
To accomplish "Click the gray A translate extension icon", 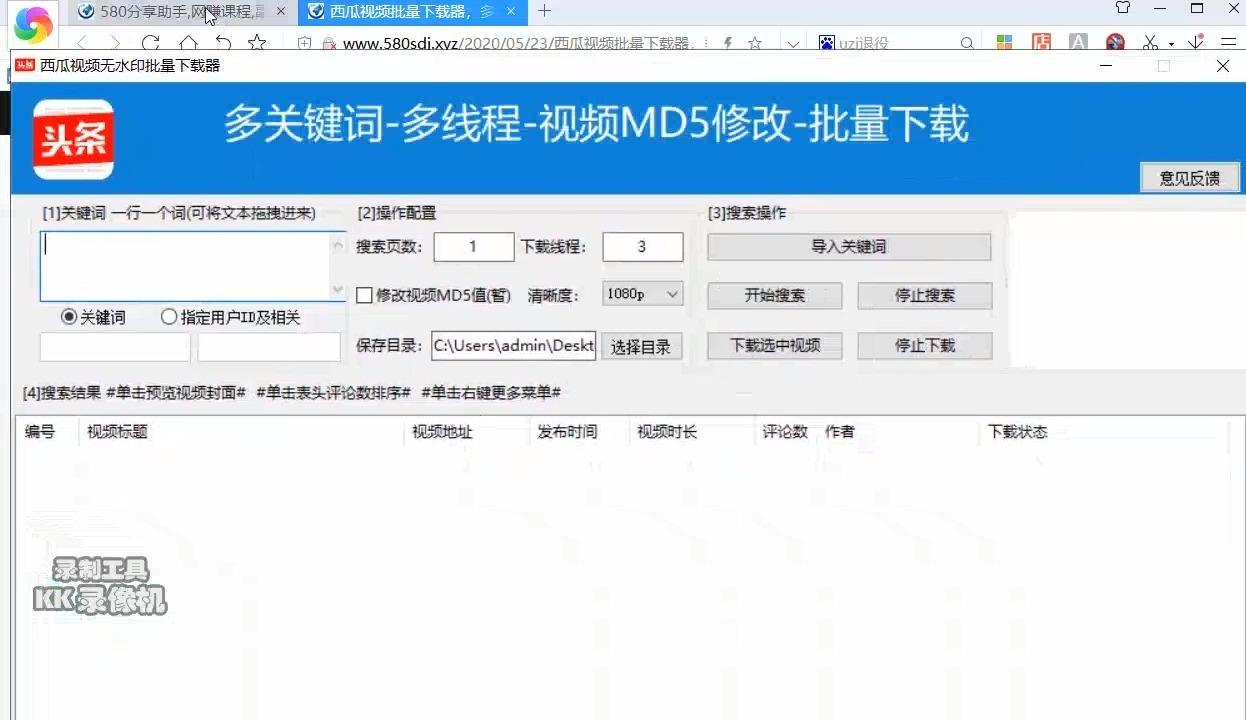I will coord(1078,43).
